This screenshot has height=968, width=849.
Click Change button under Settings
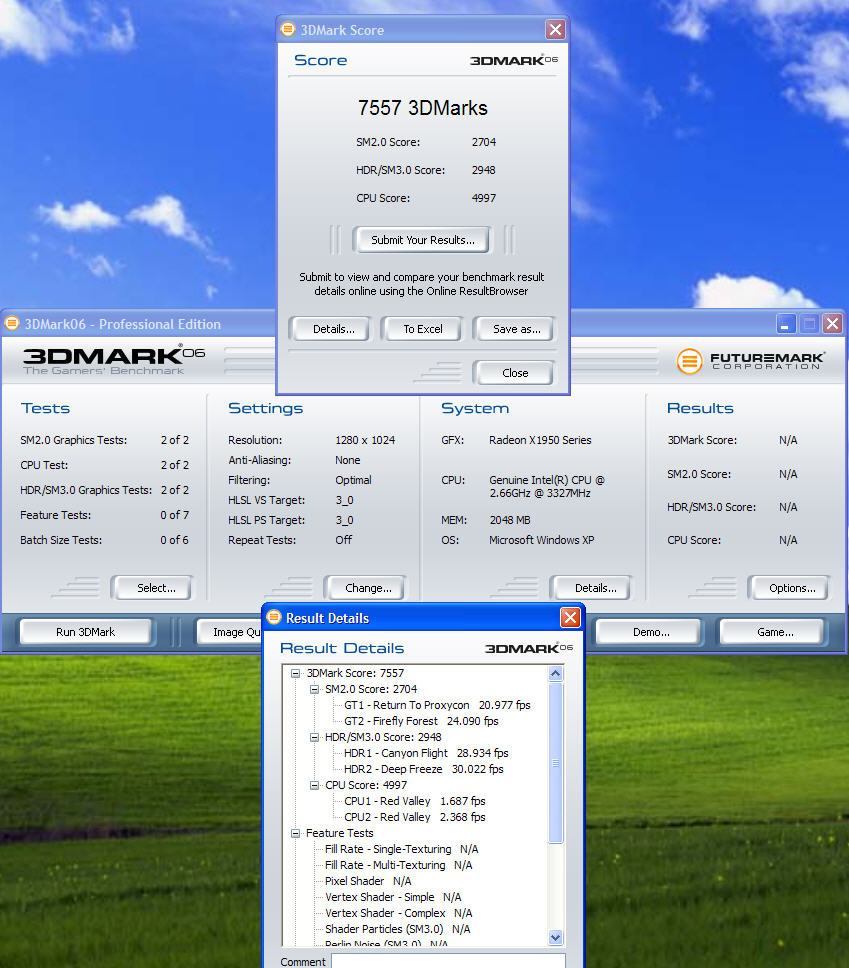pos(365,588)
